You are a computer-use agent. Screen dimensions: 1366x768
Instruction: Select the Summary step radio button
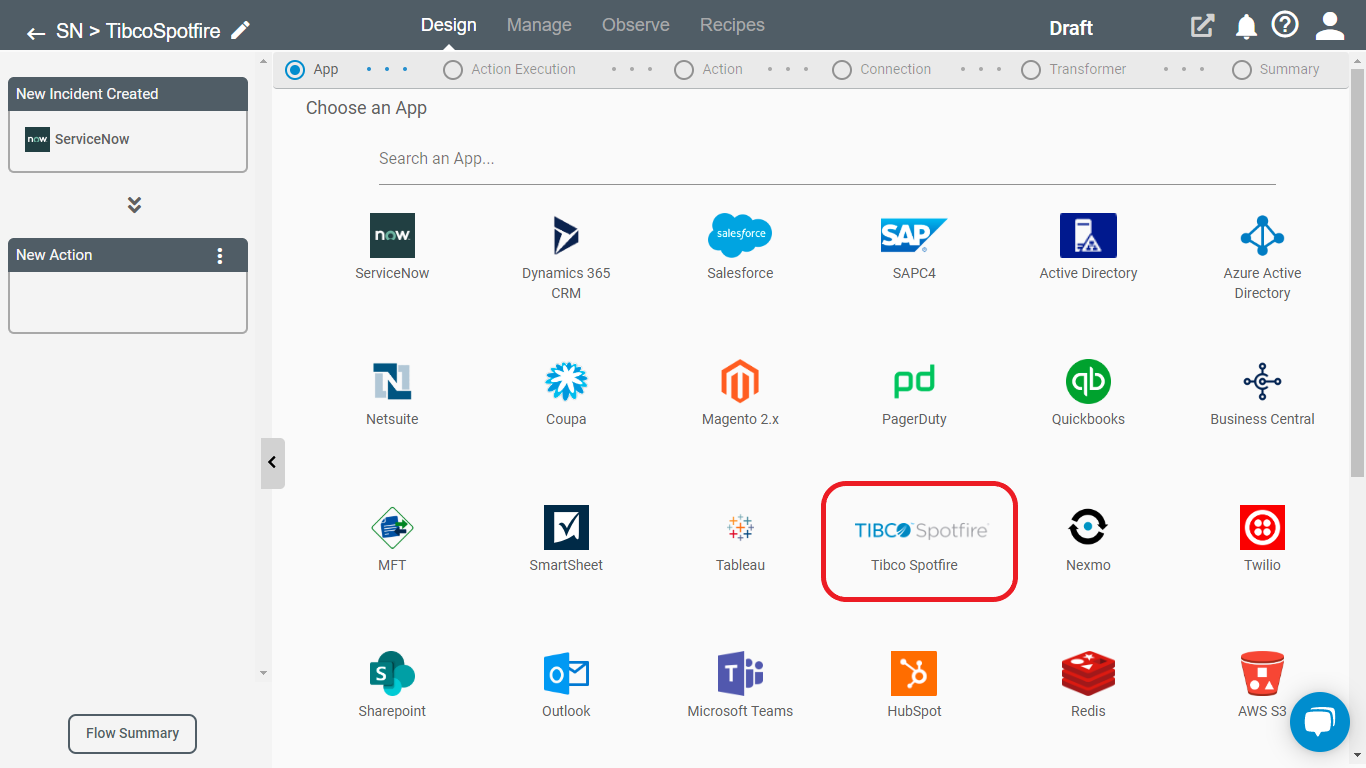(1242, 70)
